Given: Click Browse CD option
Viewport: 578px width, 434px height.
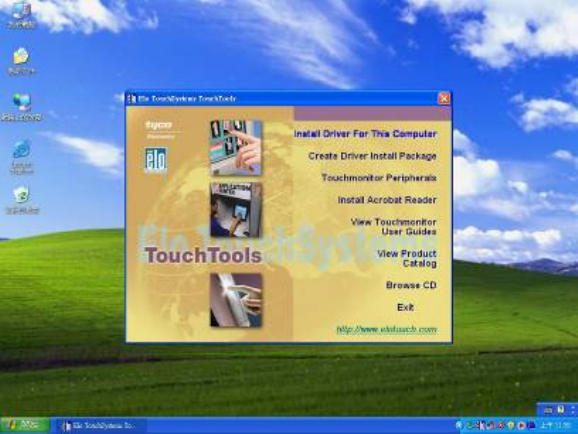Looking at the screenshot, I should pos(411,285).
